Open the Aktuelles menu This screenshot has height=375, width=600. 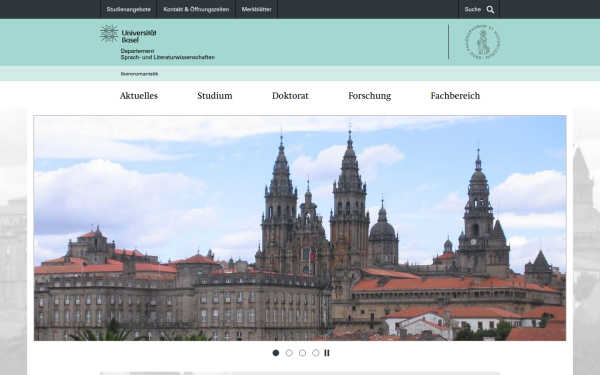pos(139,96)
